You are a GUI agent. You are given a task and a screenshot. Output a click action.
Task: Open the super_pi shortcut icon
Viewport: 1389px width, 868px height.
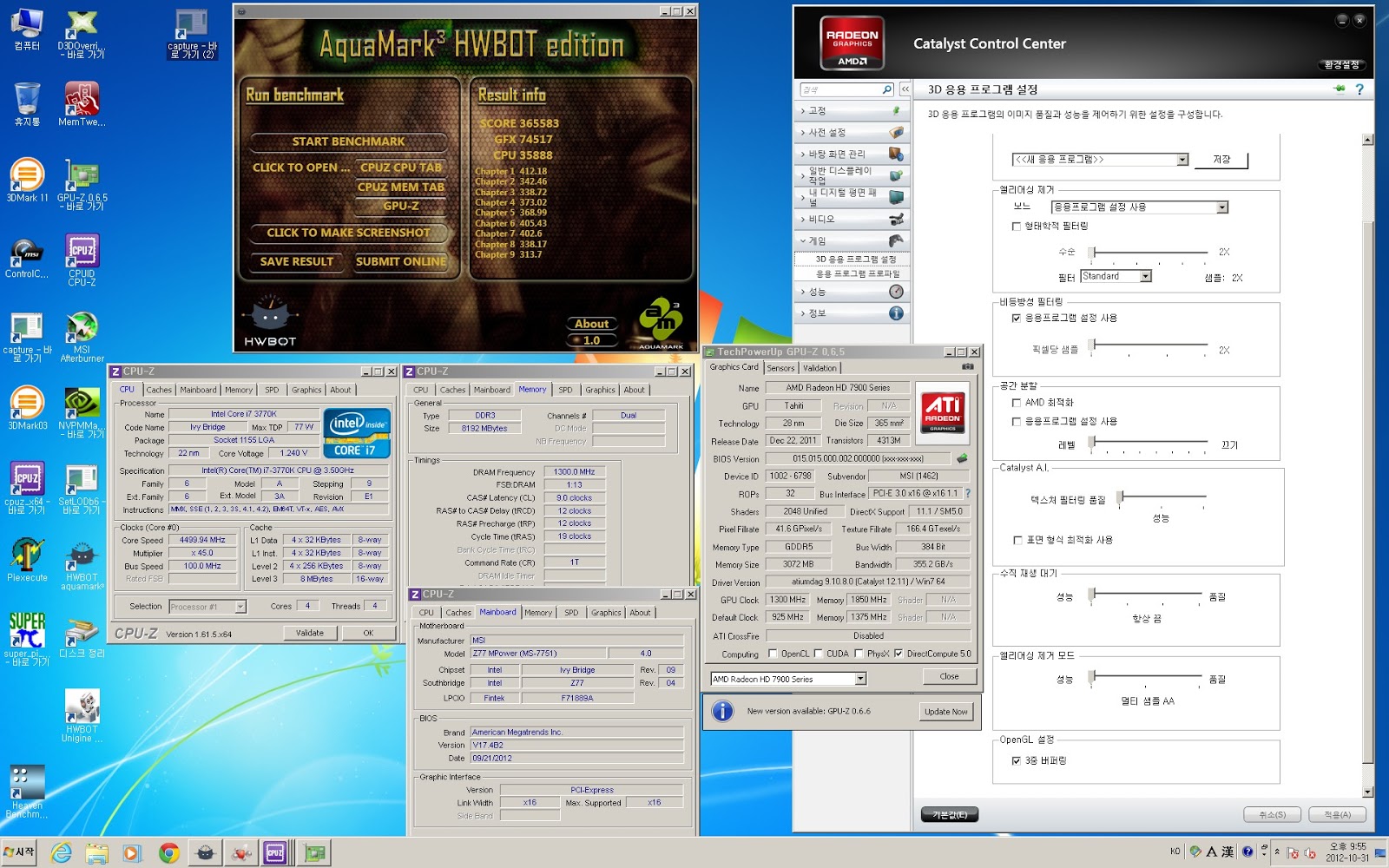pyautogui.click(x=27, y=639)
